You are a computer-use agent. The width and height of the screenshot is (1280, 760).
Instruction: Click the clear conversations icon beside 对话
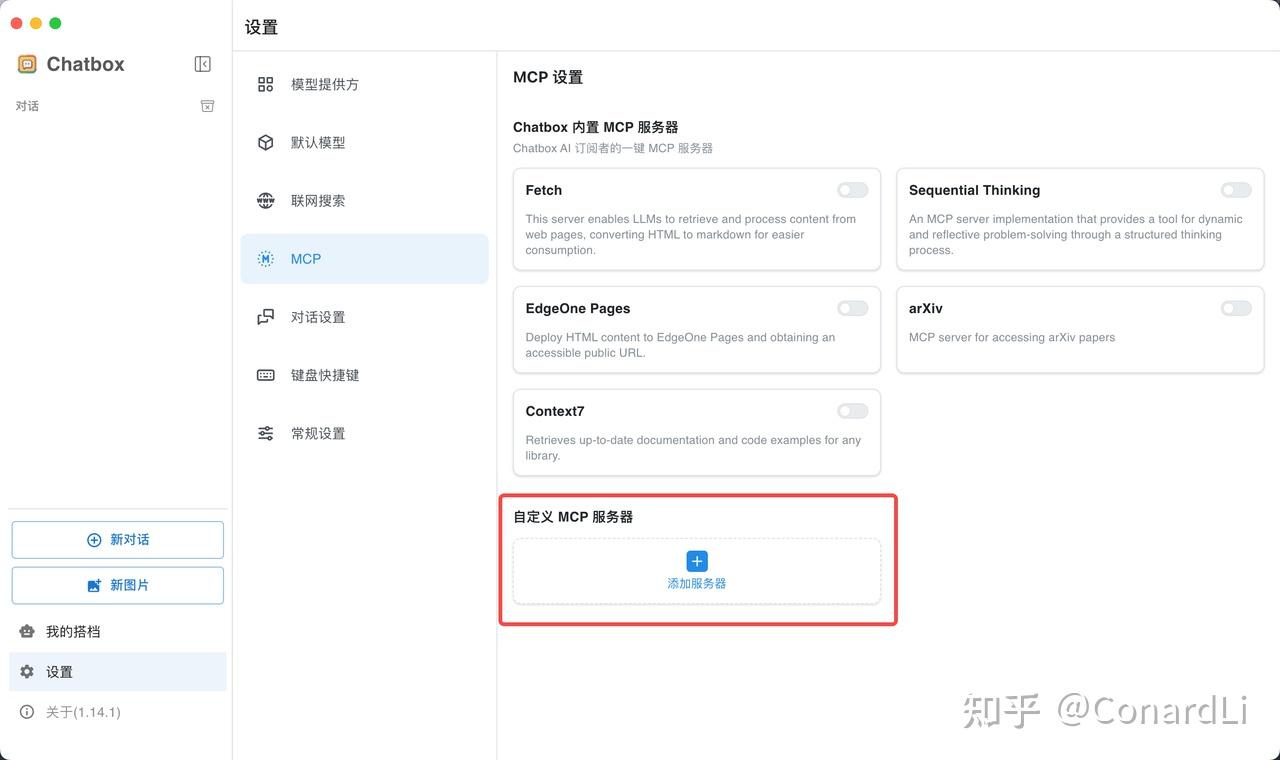(x=207, y=106)
